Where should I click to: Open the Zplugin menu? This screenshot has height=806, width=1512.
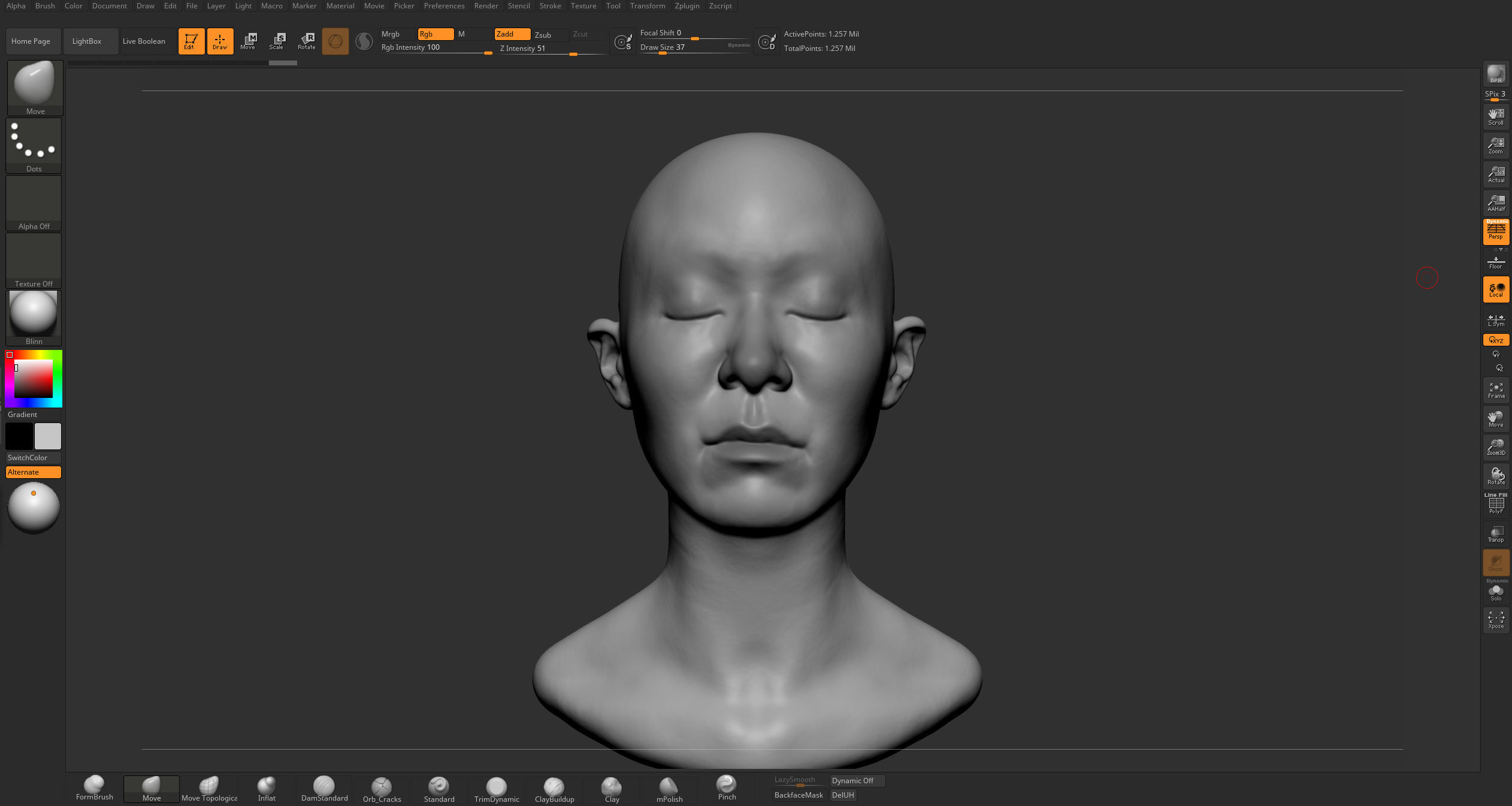(x=687, y=6)
